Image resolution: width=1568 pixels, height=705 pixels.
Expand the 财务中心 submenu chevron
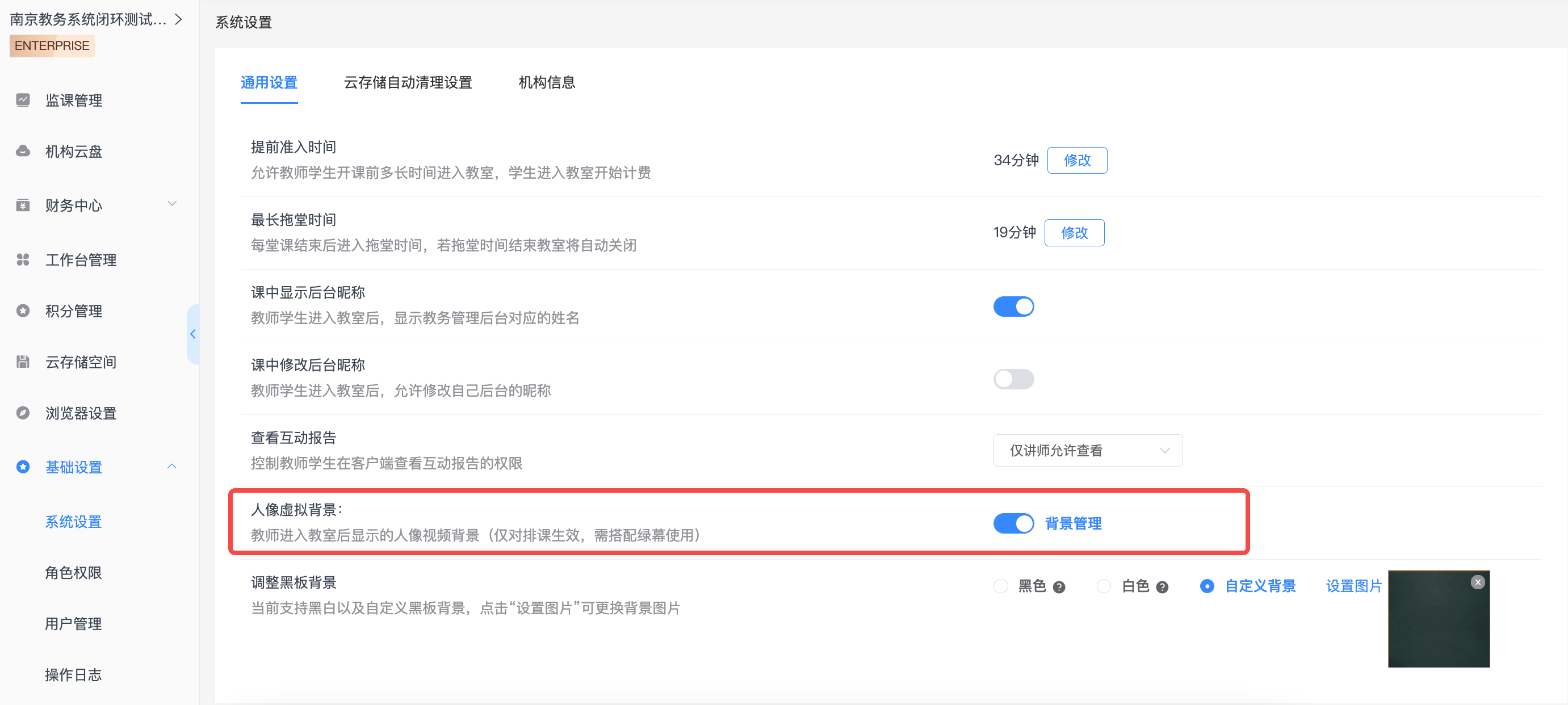click(172, 204)
